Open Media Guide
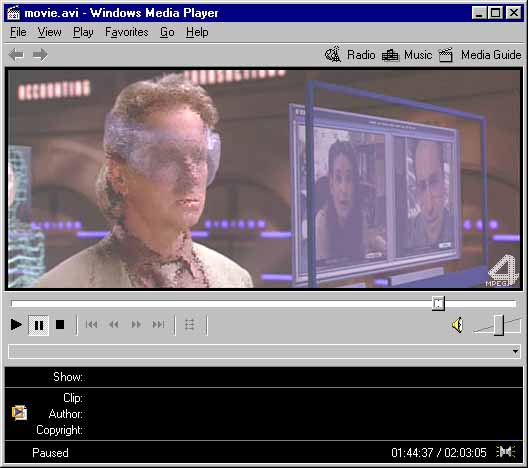Image resolution: width=528 pixels, height=468 pixels. [x=491, y=55]
